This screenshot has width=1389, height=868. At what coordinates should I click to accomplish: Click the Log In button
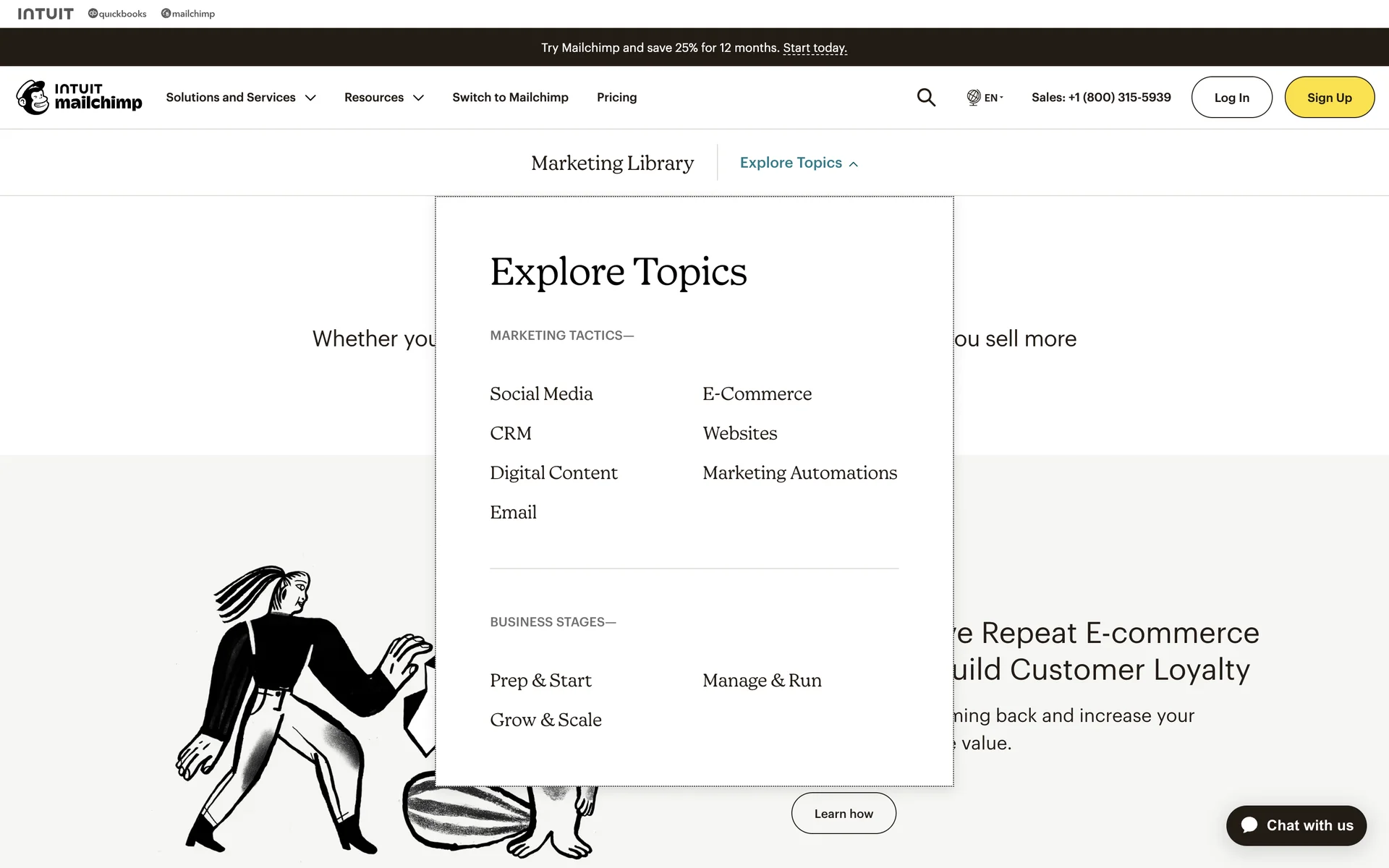[x=1231, y=97]
